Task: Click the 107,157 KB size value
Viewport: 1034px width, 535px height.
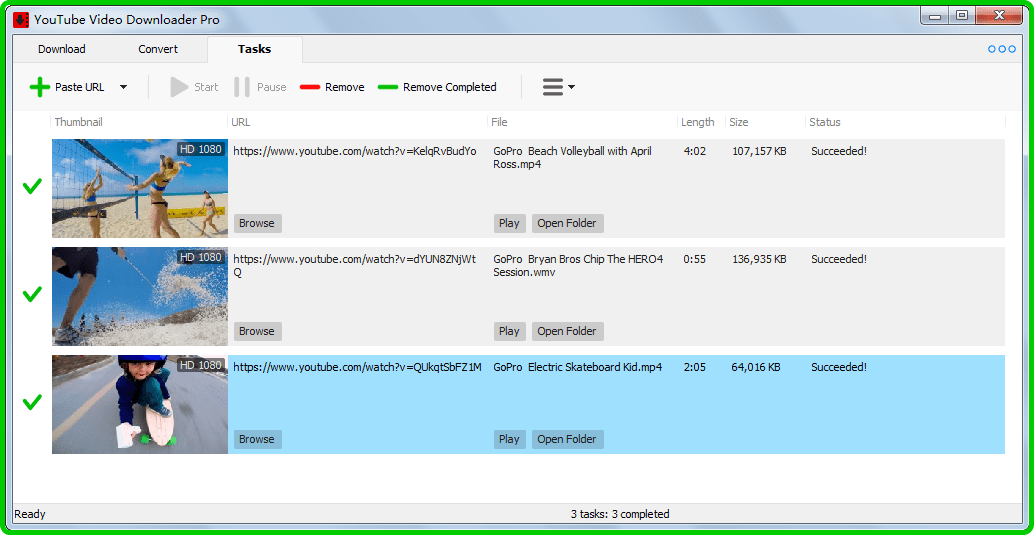Action: pyautogui.click(x=759, y=151)
